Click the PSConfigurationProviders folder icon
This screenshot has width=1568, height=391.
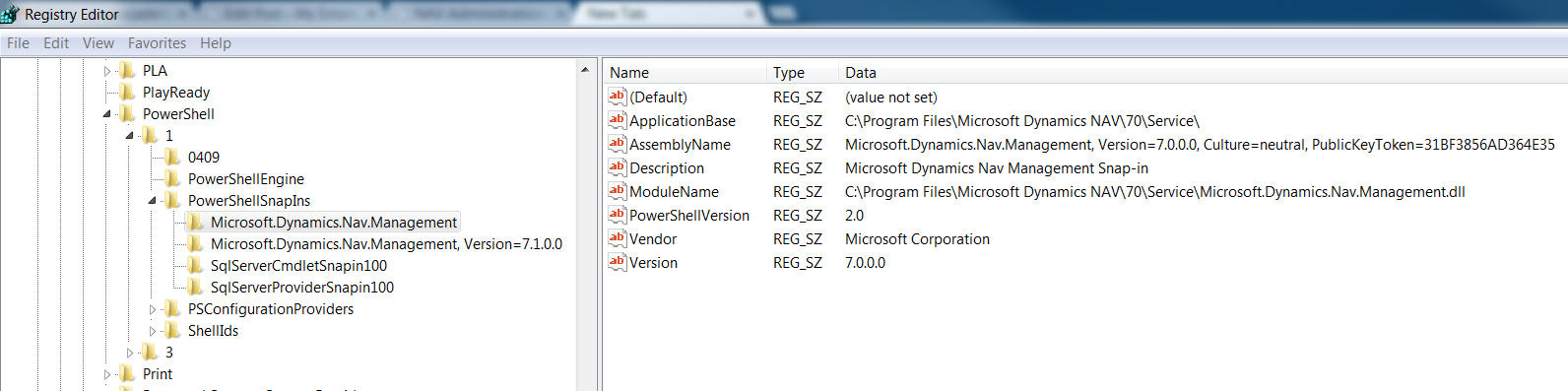click(x=172, y=309)
